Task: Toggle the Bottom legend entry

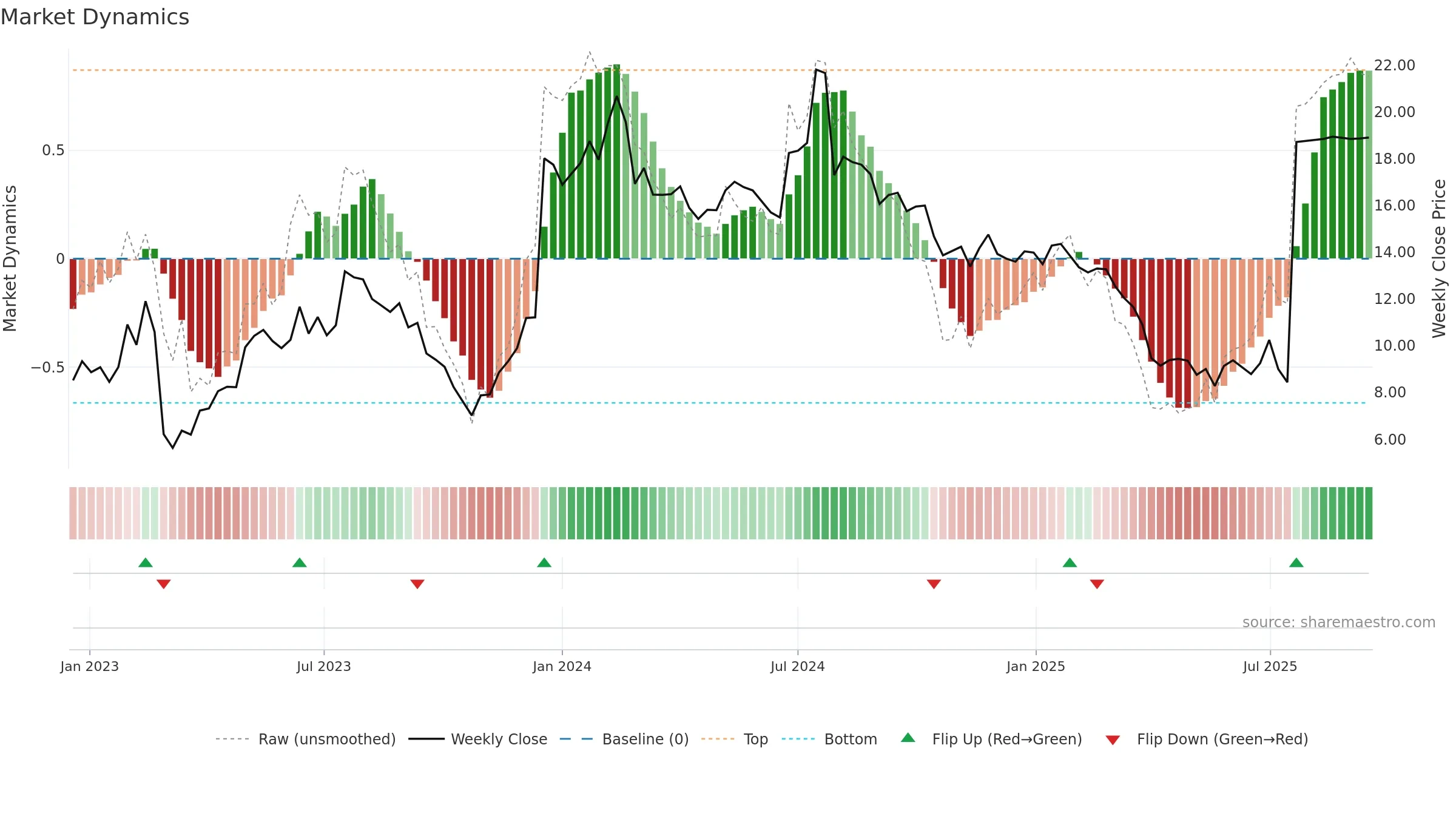Action: pos(829,739)
